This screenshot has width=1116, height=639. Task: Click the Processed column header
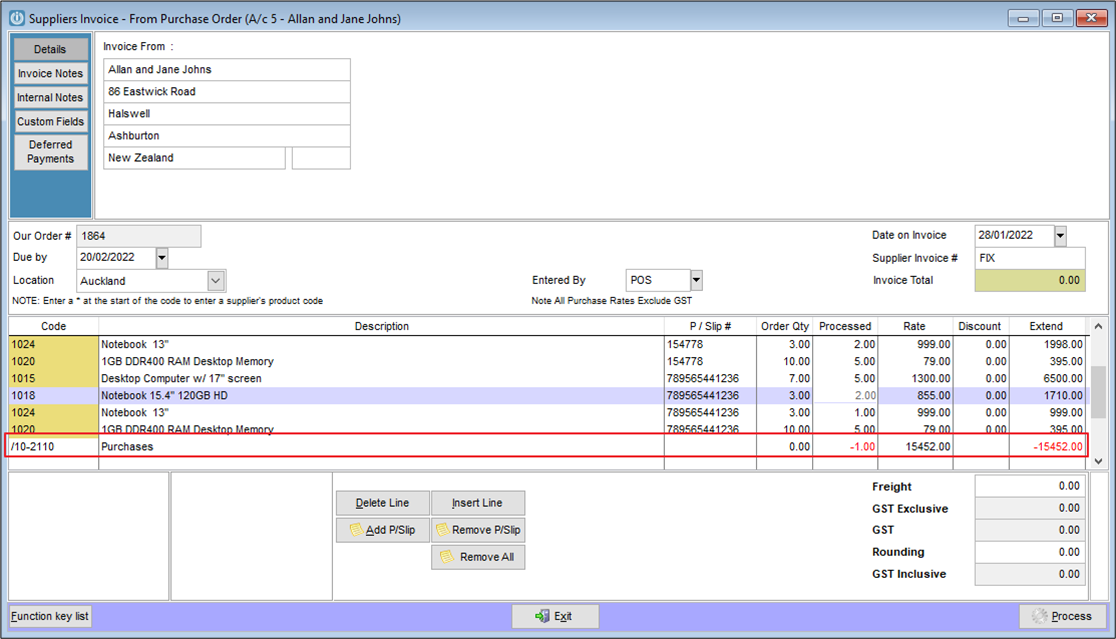845,327
